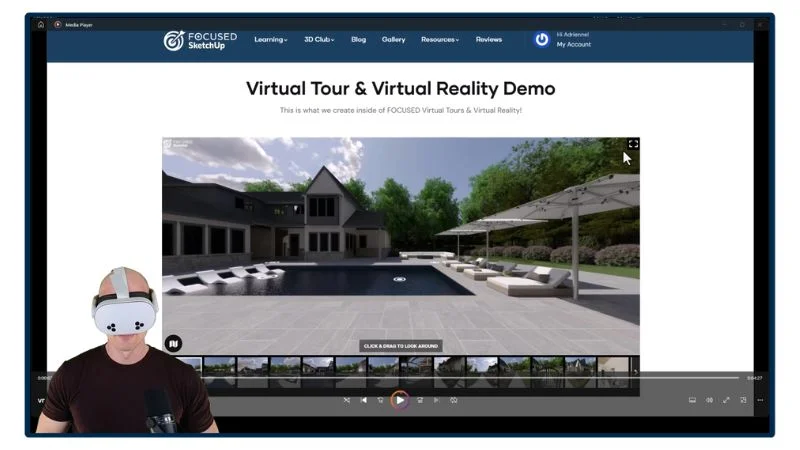Switch Media Player to fullscreen
The height and width of the screenshot is (450, 800).
point(726,401)
